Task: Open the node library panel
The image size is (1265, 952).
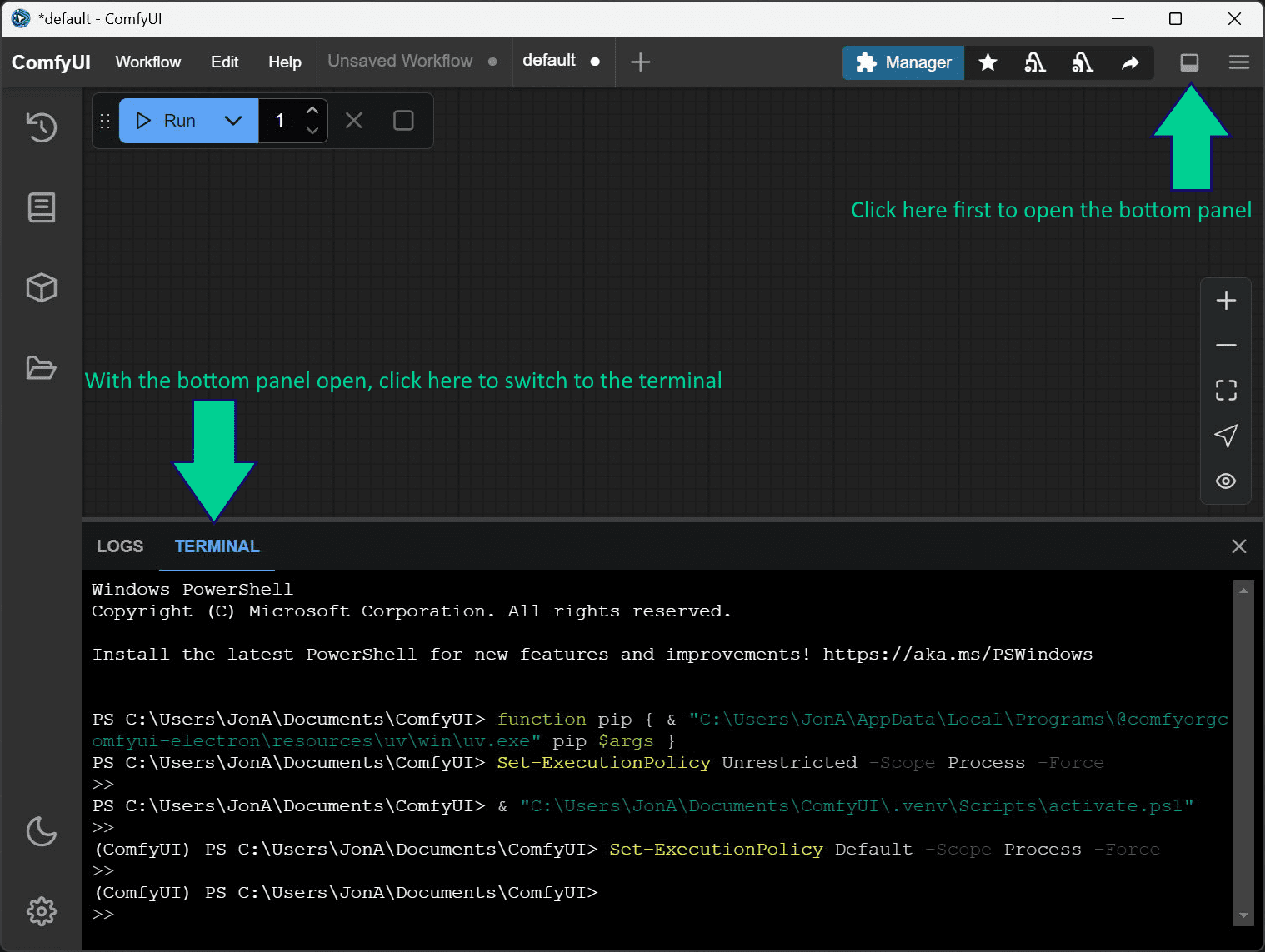Action: [x=41, y=207]
